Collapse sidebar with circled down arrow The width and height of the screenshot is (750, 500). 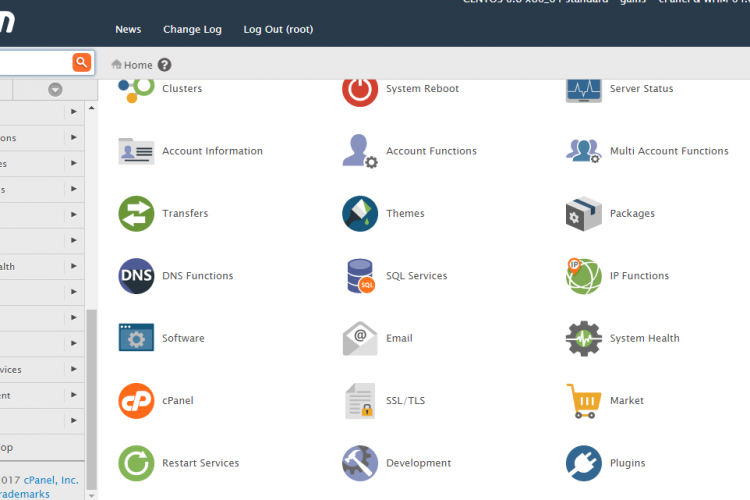tap(55, 89)
